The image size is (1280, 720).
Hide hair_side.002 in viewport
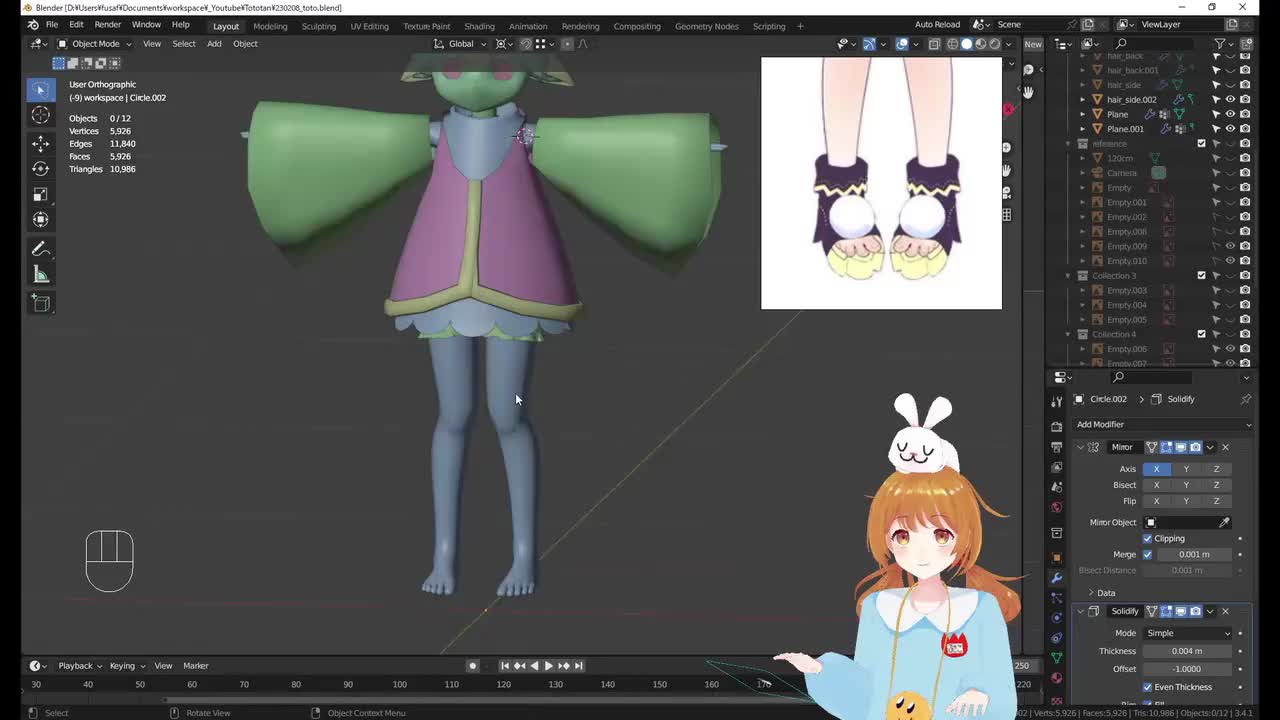pos(1230,99)
